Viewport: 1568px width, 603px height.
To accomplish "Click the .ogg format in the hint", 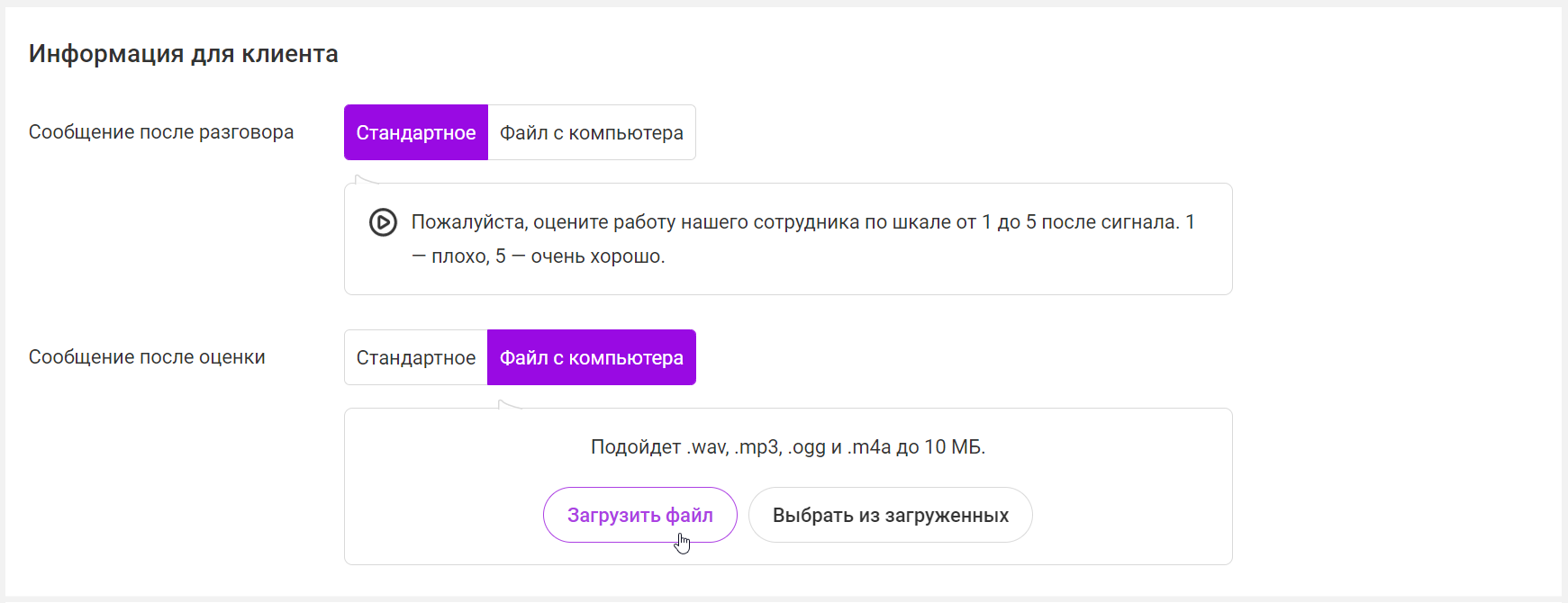I will click(x=807, y=447).
